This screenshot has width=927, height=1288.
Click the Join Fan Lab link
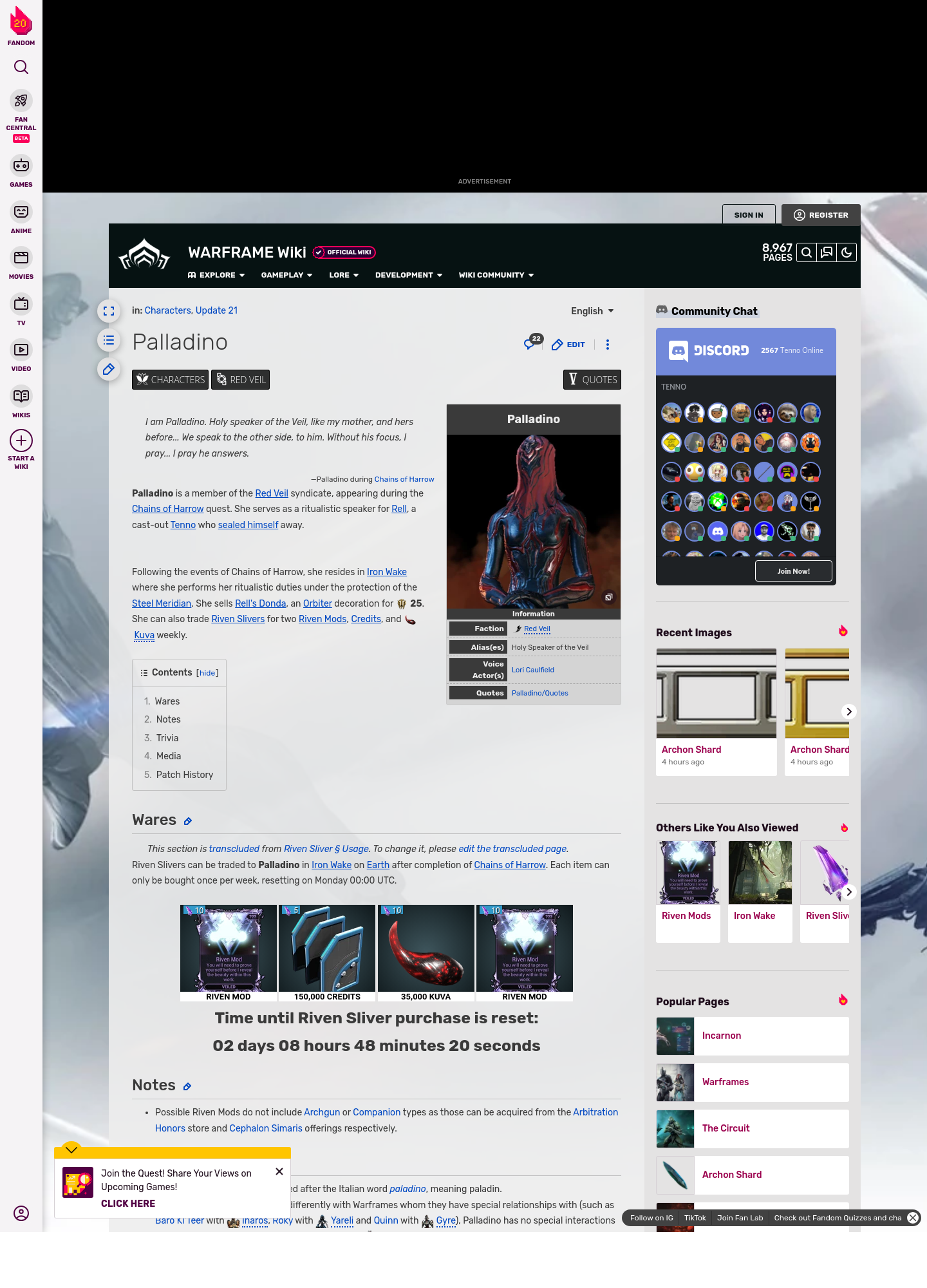tap(740, 1218)
